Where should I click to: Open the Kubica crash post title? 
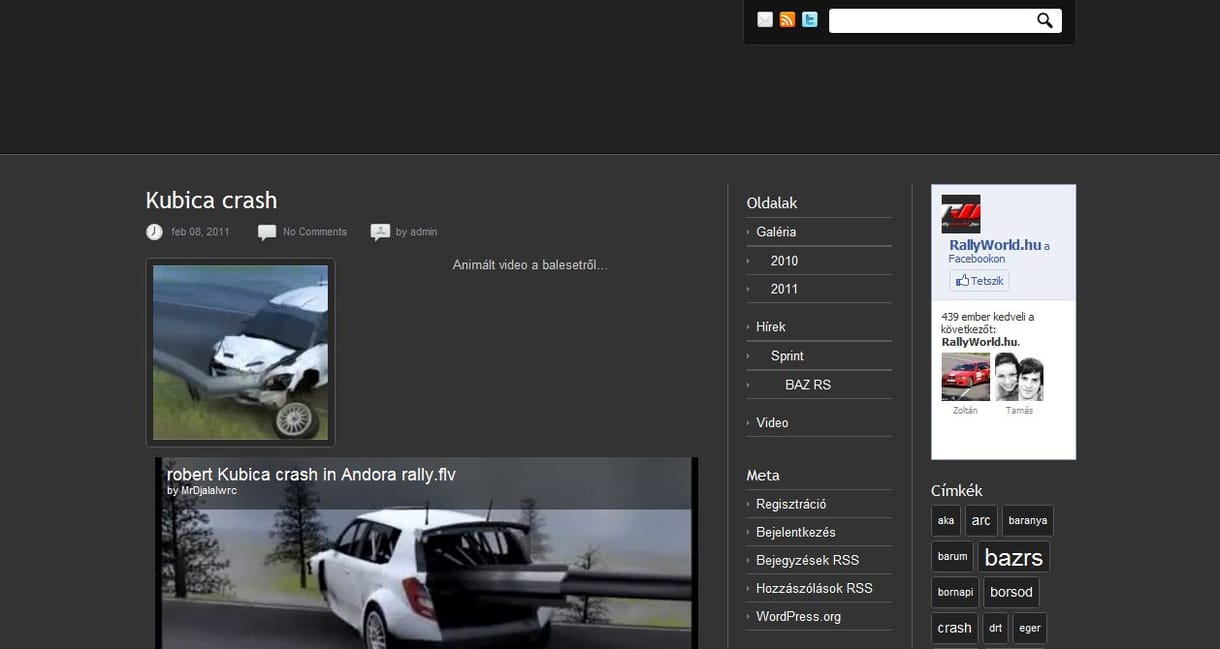pyautogui.click(x=211, y=200)
